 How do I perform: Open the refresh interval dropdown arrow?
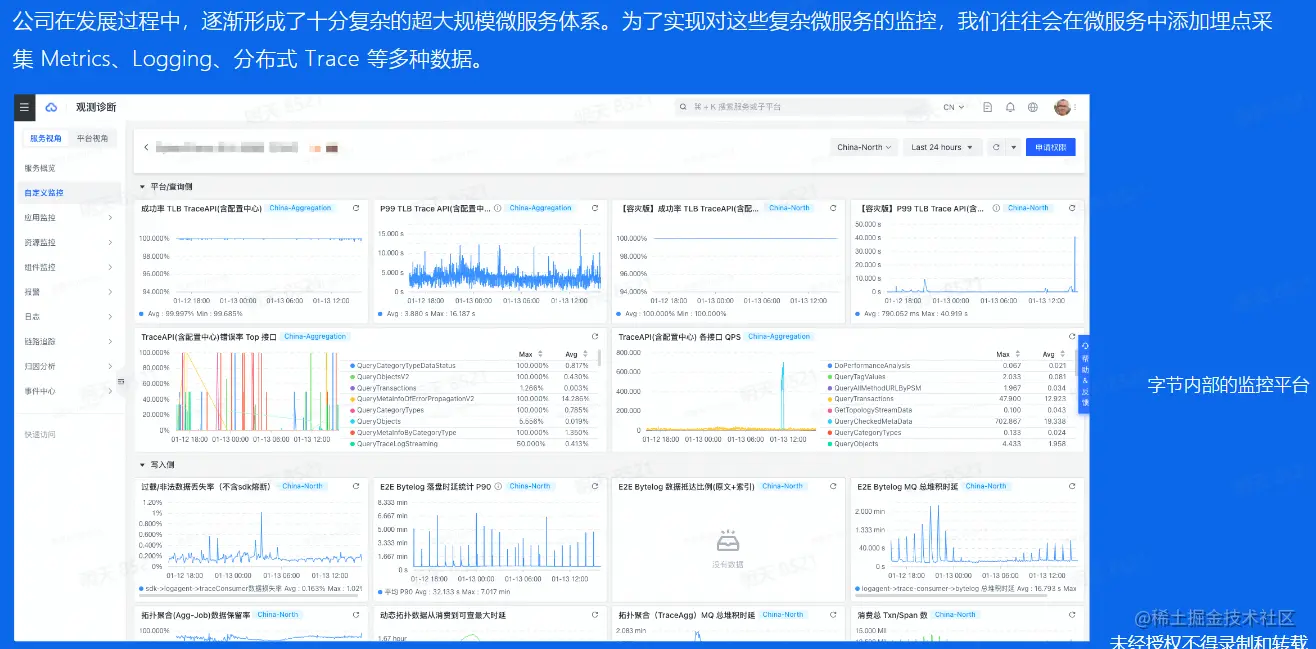[1013, 147]
